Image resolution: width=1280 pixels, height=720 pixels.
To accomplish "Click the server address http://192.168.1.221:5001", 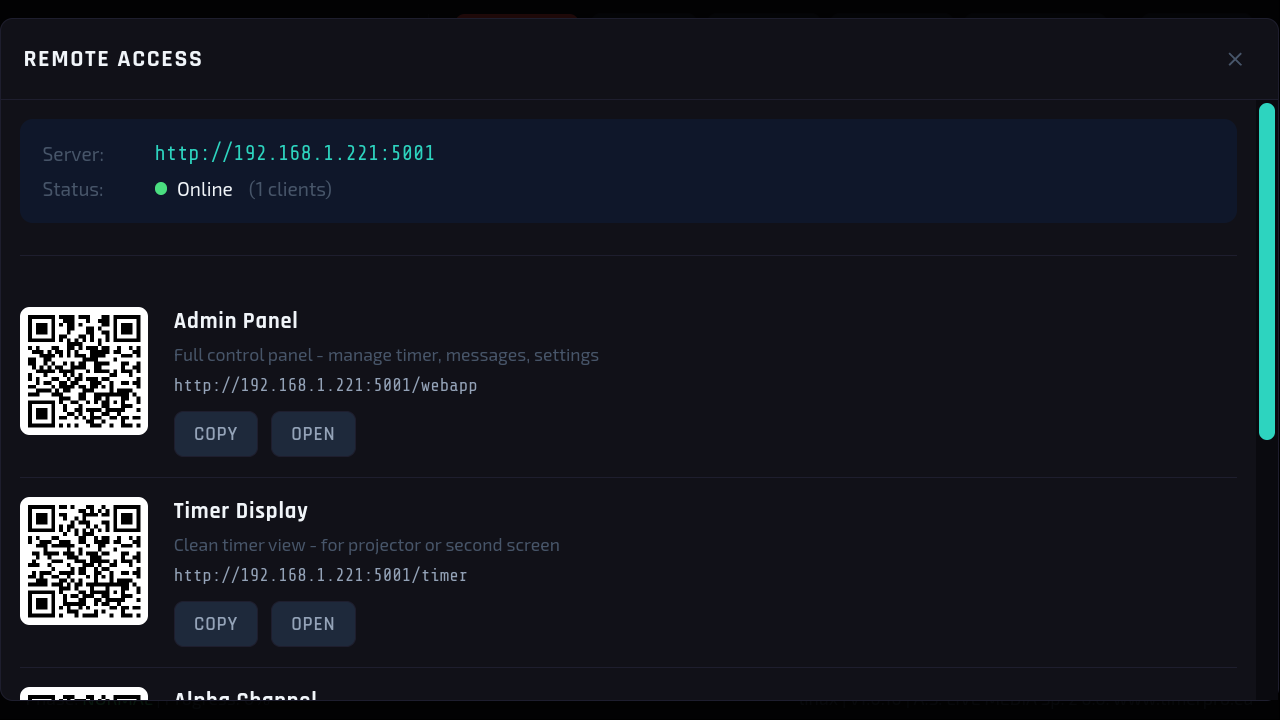I will click(295, 153).
